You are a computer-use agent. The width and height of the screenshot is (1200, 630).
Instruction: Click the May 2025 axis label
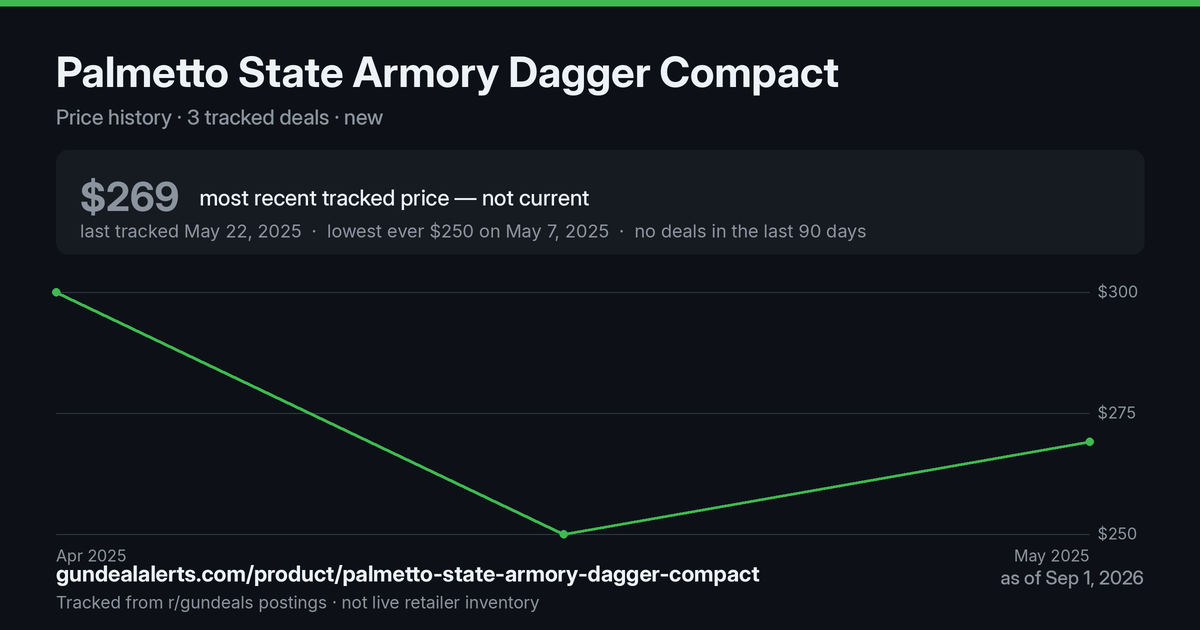coord(1051,555)
